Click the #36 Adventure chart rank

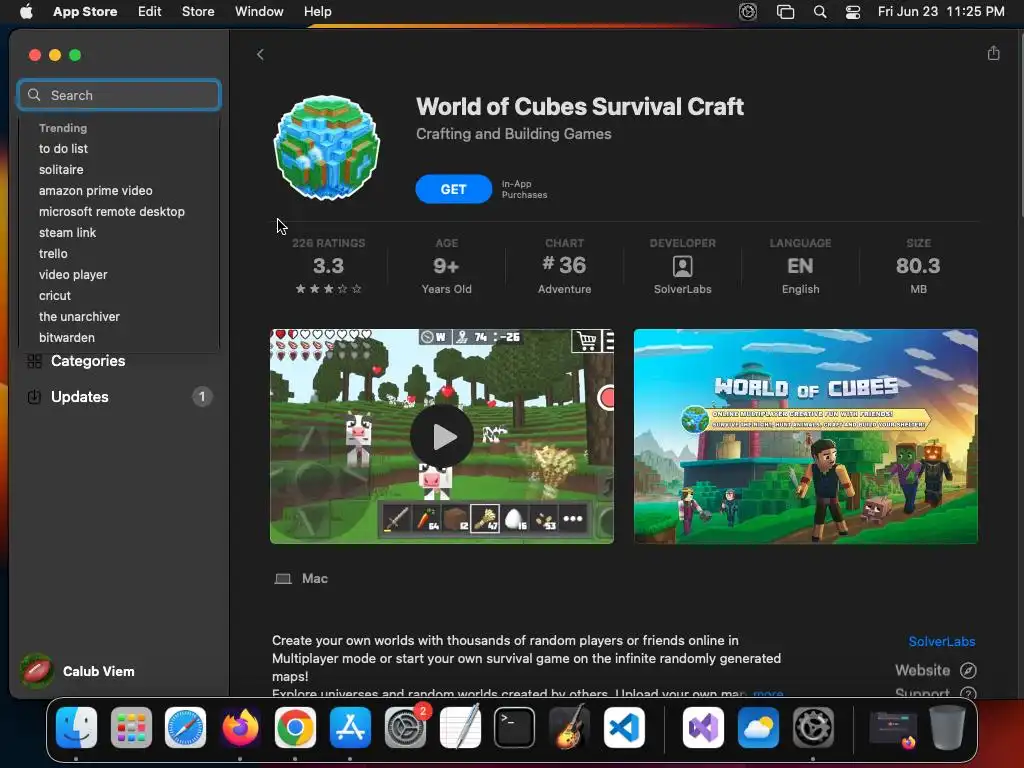pyautogui.click(x=564, y=266)
